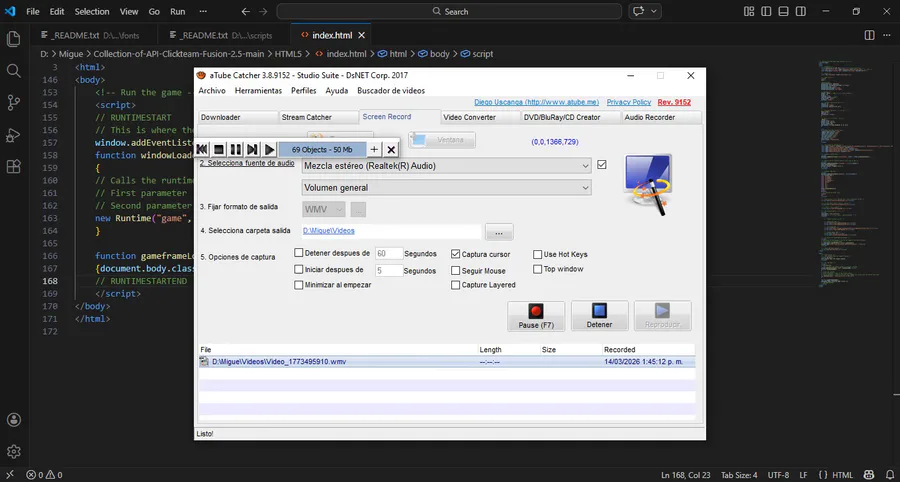Screen dimensions: 900x482
Task: Open the VS Code menu overflow ellipsis
Action: 203,11
